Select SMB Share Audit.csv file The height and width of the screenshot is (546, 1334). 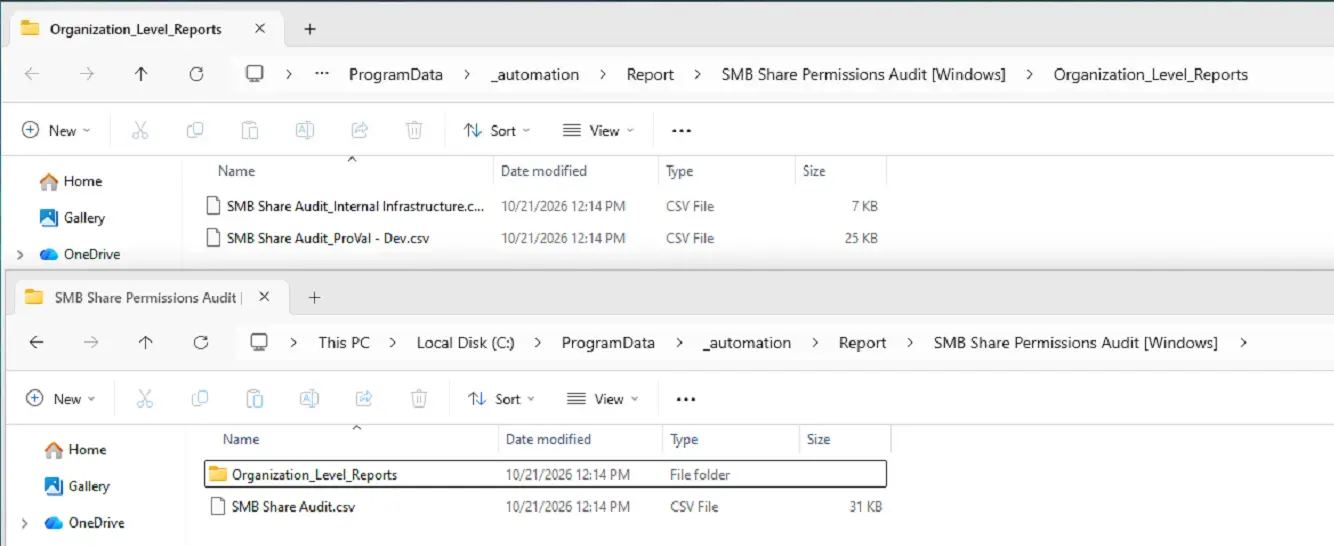pyautogui.click(x=545, y=507)
